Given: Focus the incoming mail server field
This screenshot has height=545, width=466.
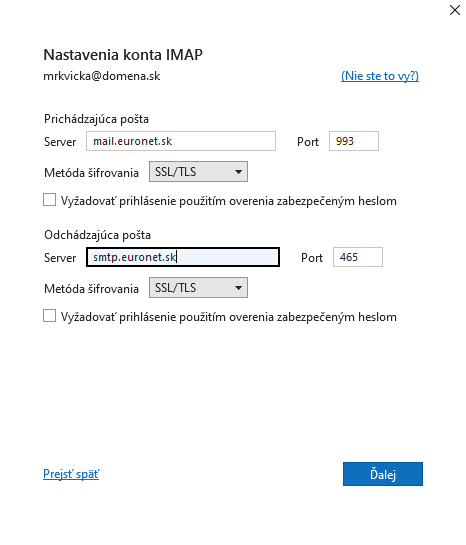Looking at the screenshot, I should coord(181,141).
